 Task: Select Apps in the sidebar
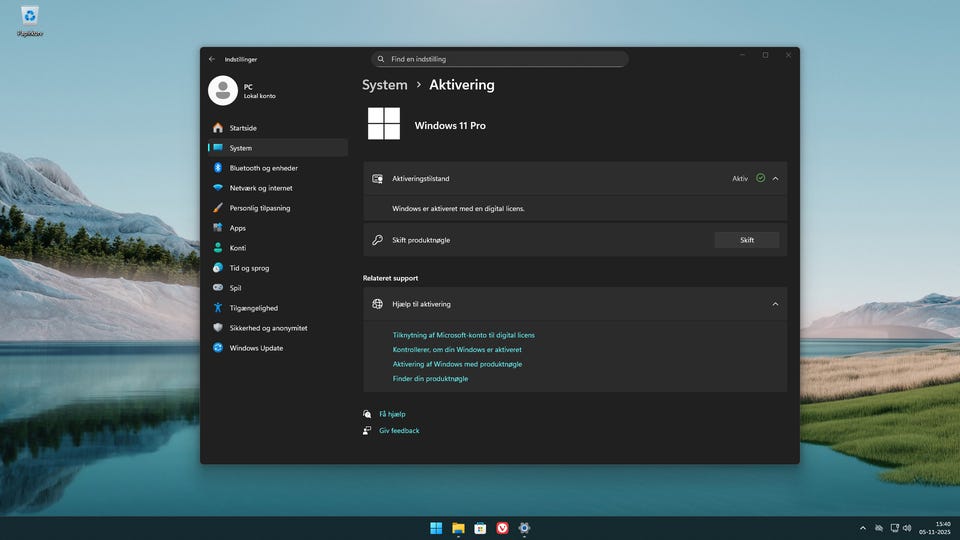(x=237, y=228)
